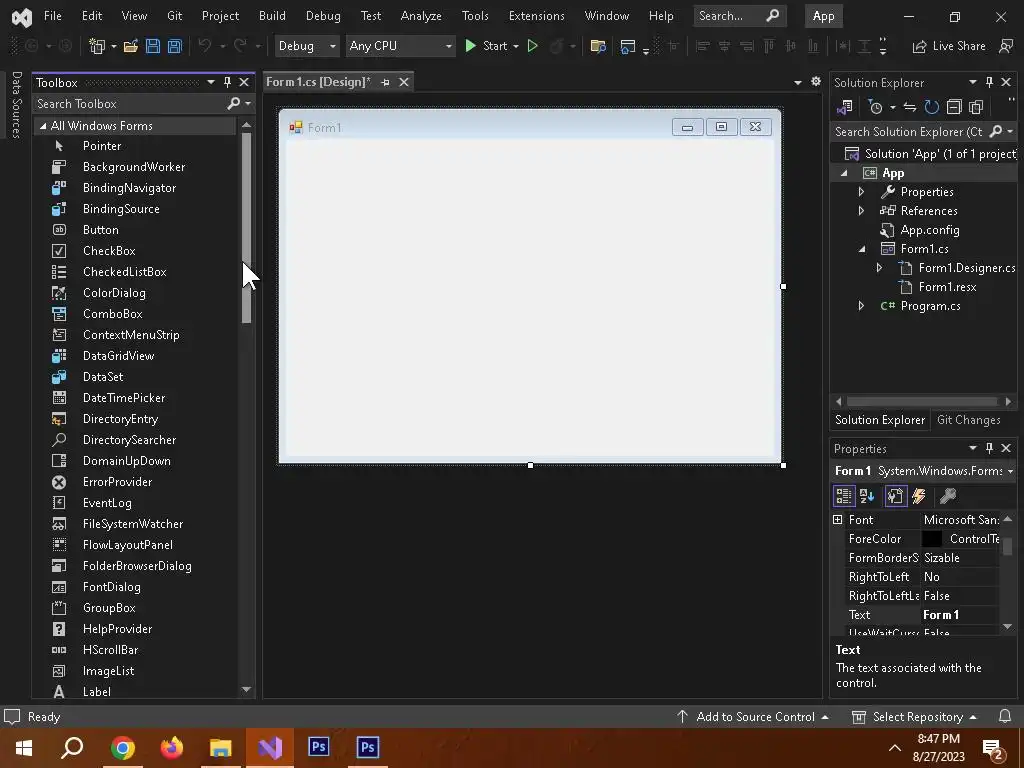Viewport: 1024px width, 768px height.
Task: Click the Events lightning bolt icon
Action: [919, 496]
